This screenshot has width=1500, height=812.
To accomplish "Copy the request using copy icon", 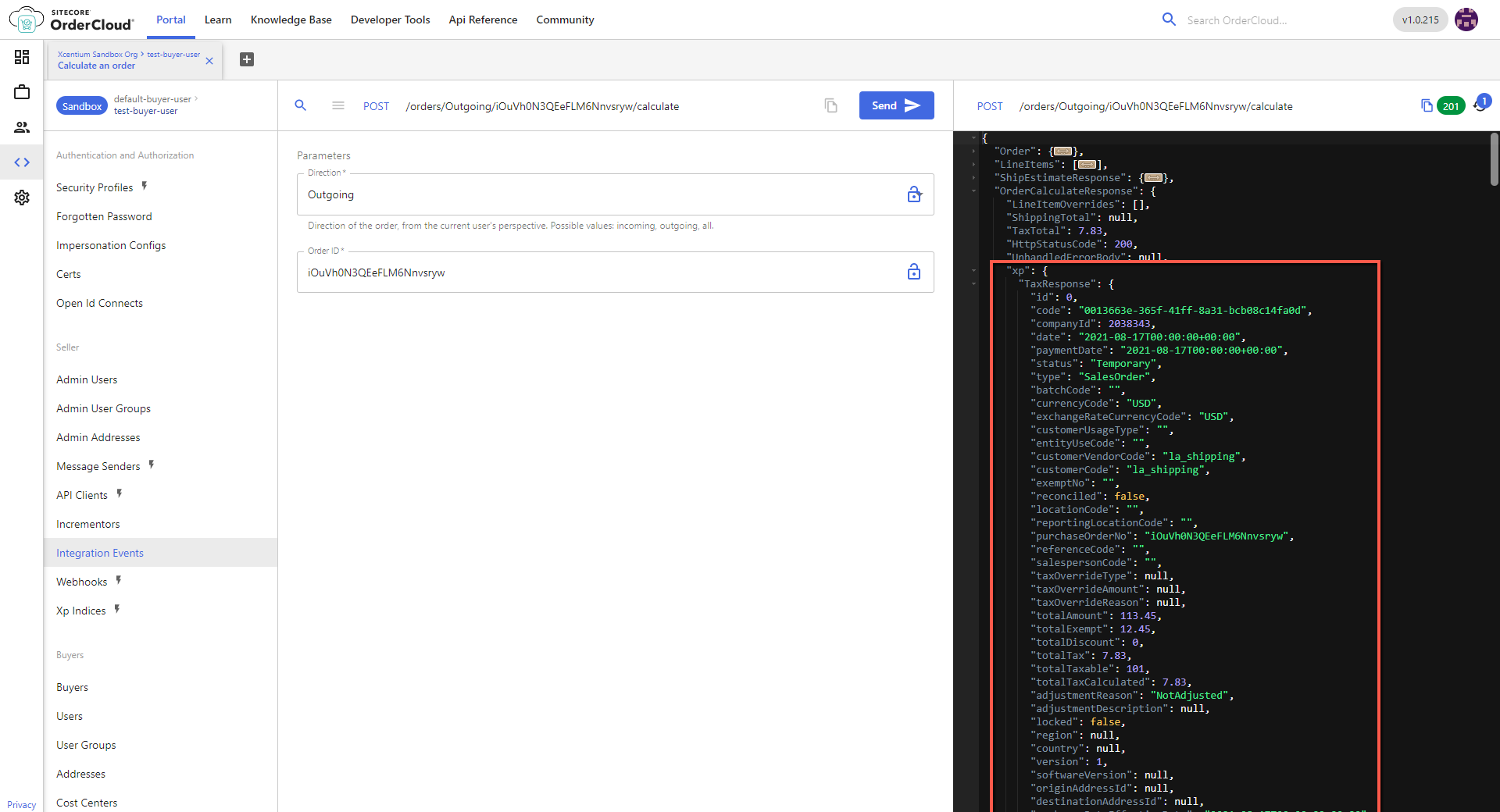I will 831,105.
